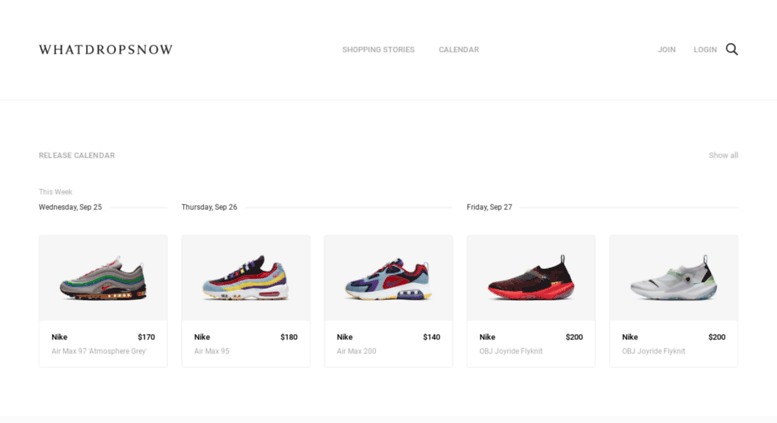Click the $140 price on Air Max 200
The height and width of the screenshot is (423, 777).
coord(432,337)
